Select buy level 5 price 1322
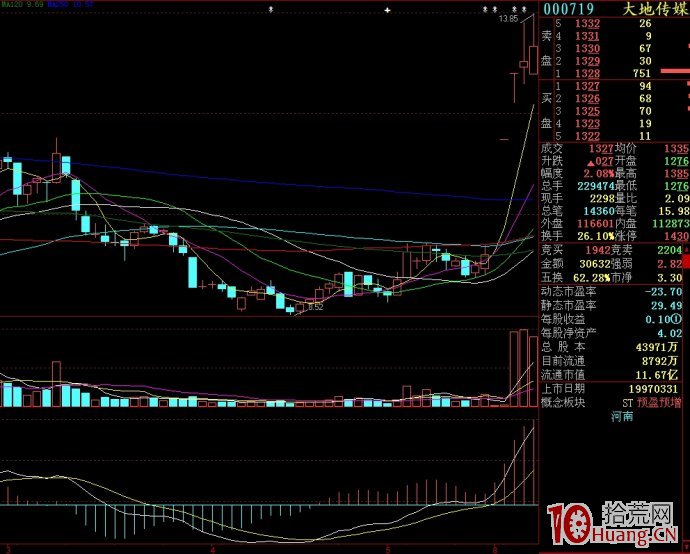Viewport: 690px width, 554px height. pos(587,136)
